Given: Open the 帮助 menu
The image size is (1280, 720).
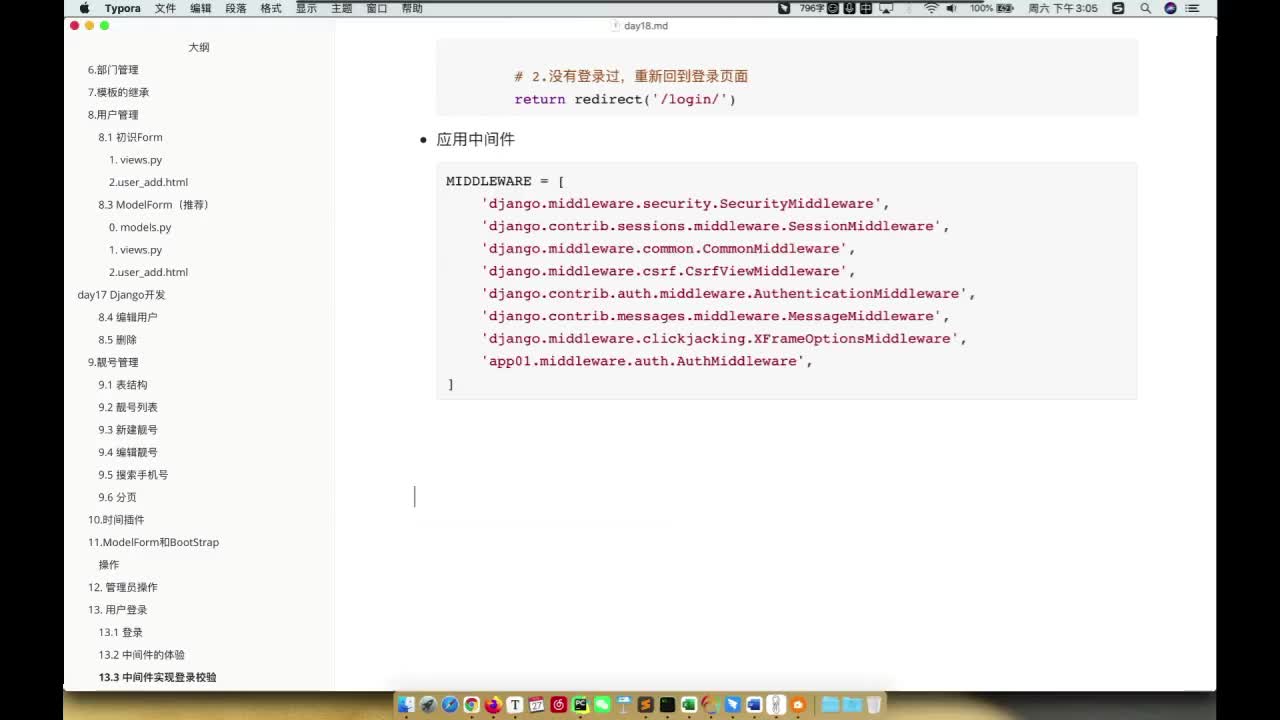Looking at the screenshot, I should (412, 8).
